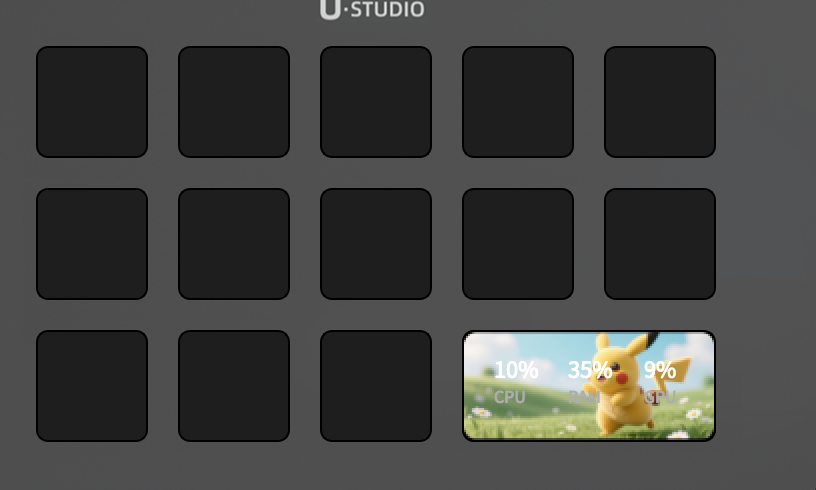Click the 10% CPU usage value

(516, 370)
